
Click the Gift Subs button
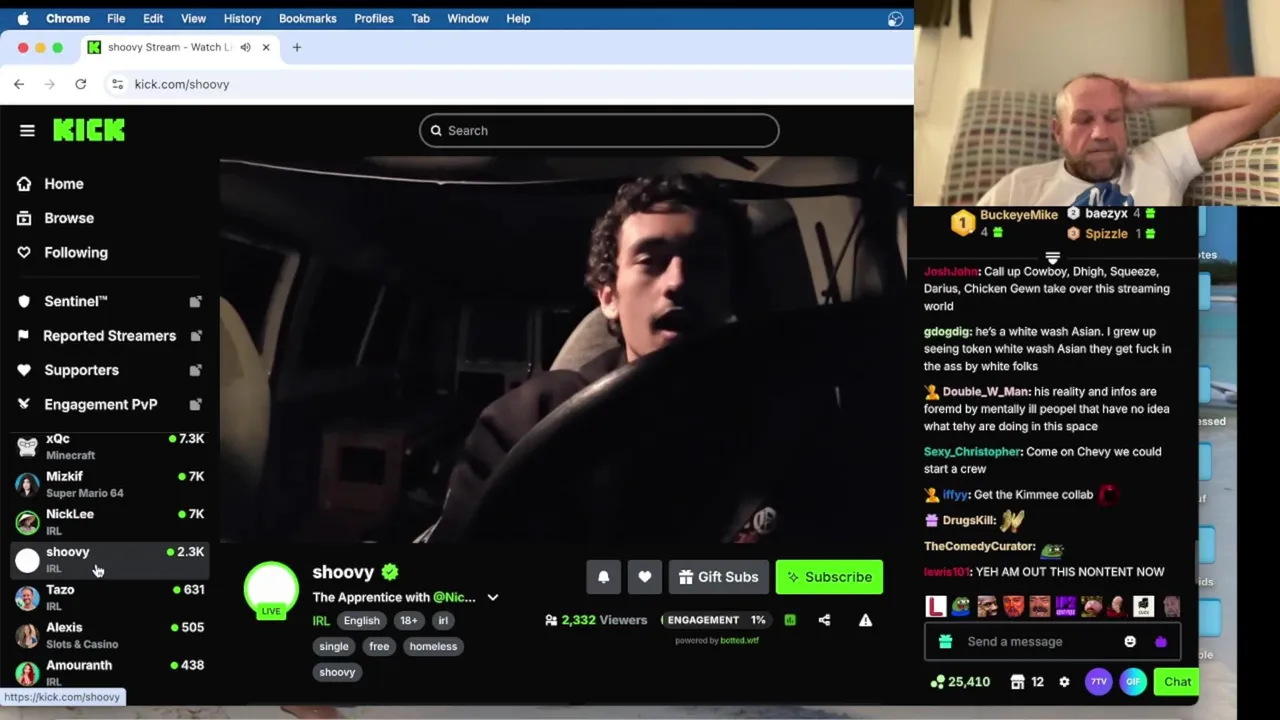(718, 577)
